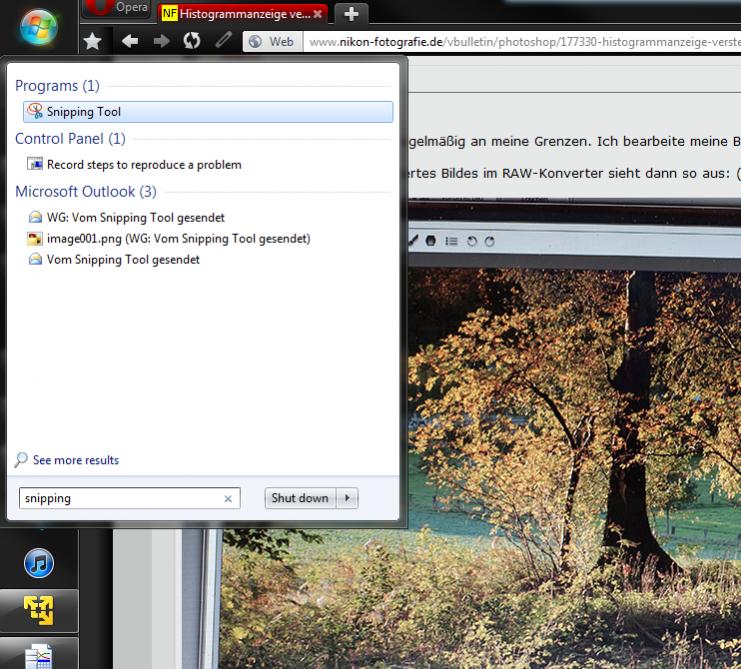
Task: Click the list icon in embedded image toolbar
Action: point(451,241)
